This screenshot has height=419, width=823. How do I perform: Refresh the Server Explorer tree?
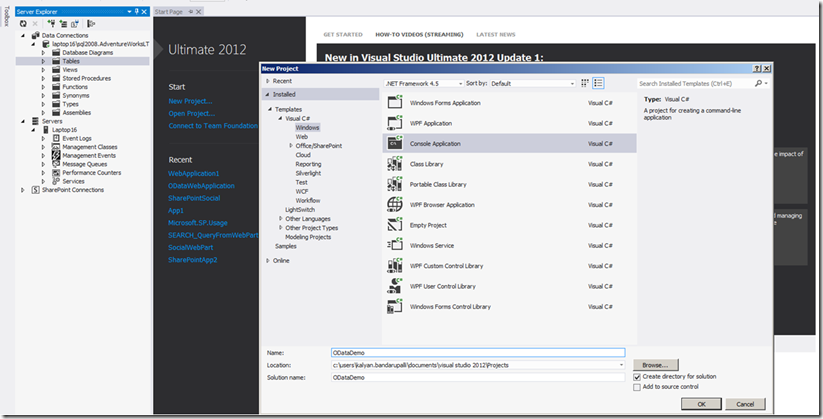[23, 24]
